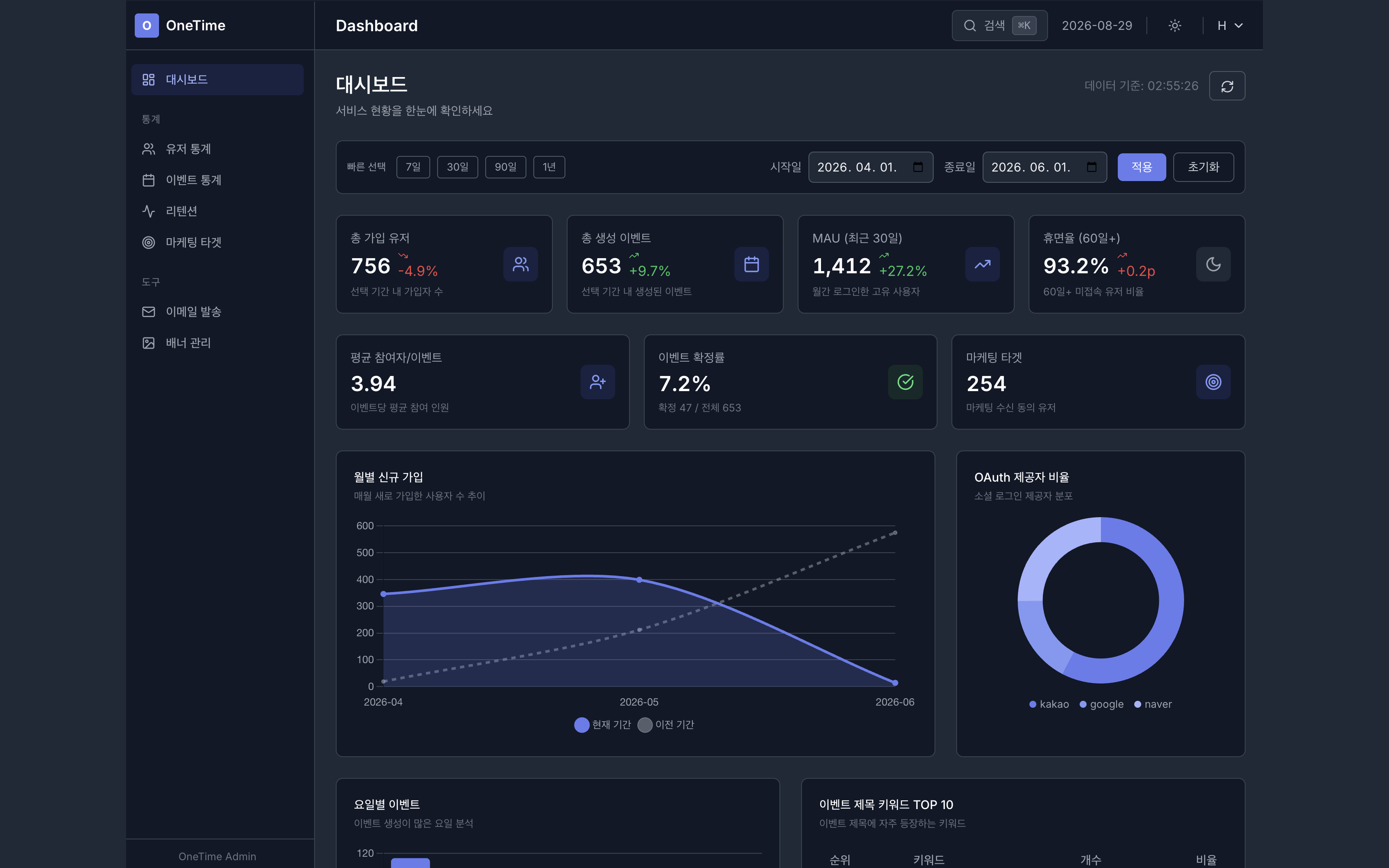Viewport: 1389px width, 868px height.
Task: Toggle the 이전 기간 legend series
Action: (666, 725)
